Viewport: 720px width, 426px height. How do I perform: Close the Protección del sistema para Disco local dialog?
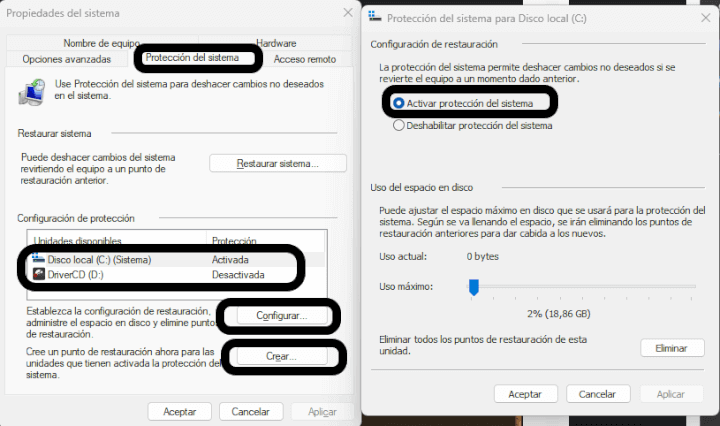pyautogui.click(x=706, y=18)
